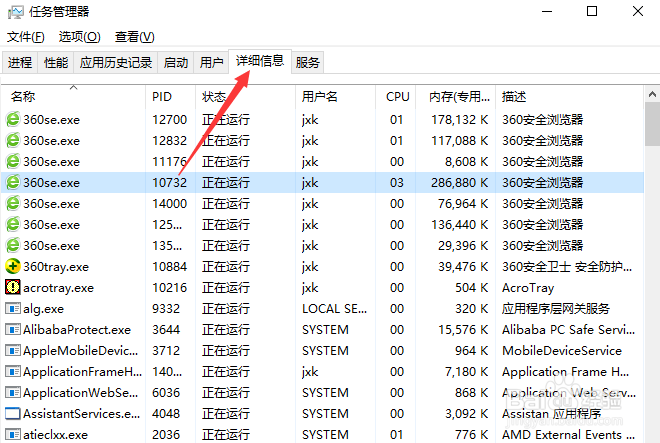Click the 360tray.exe yellow plus icon
660x443 pixels.
click(x=13, y=266)
